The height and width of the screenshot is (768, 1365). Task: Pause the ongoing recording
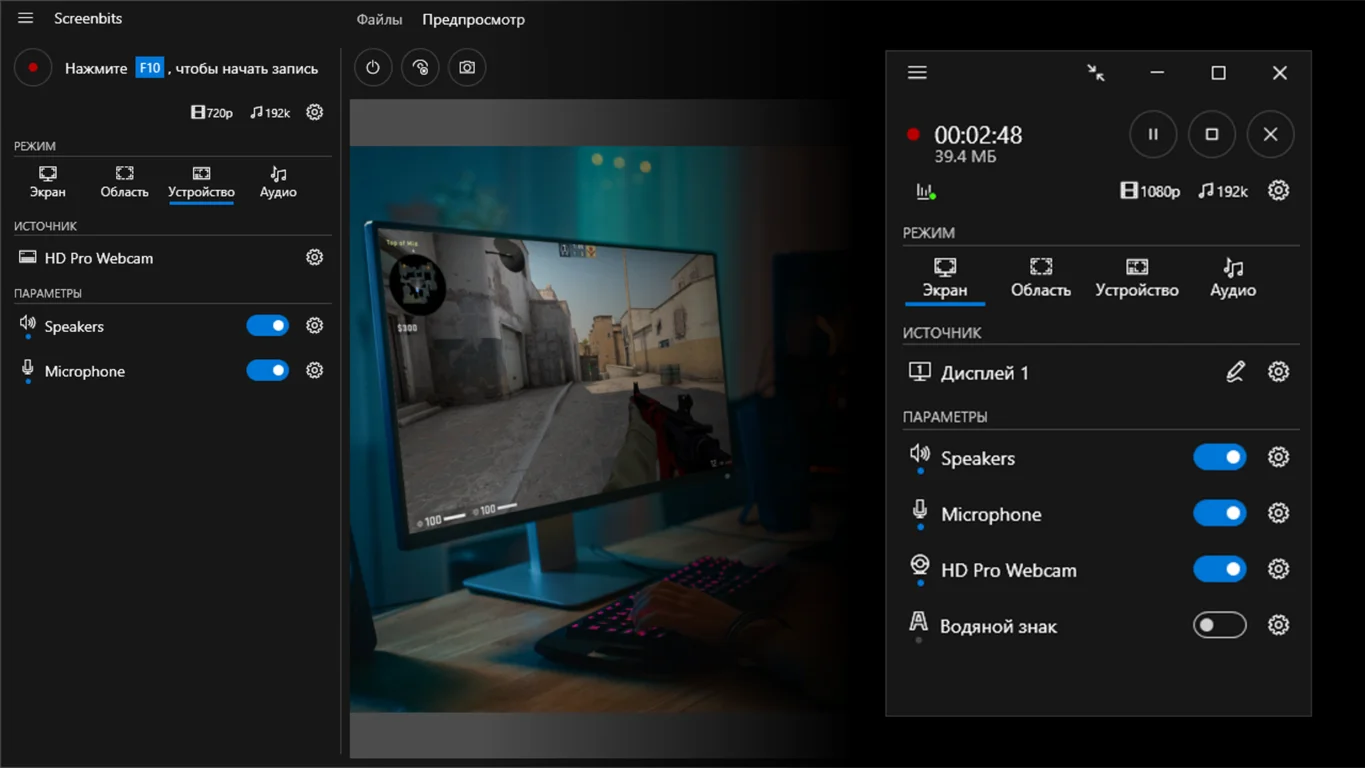(1152, 134)
